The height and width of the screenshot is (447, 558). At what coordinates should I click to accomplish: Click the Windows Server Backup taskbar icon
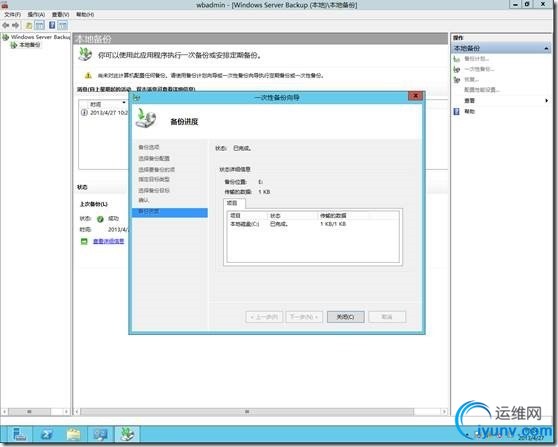coord(127,434)
